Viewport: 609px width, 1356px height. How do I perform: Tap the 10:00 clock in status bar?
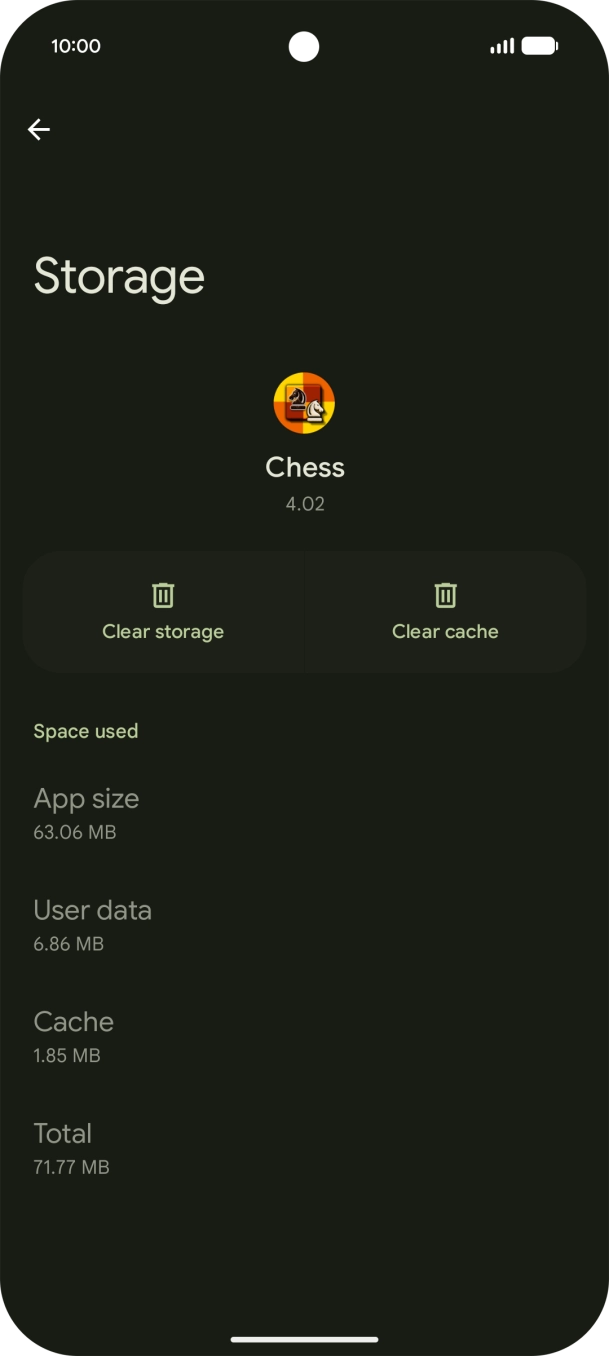[77, 46]
